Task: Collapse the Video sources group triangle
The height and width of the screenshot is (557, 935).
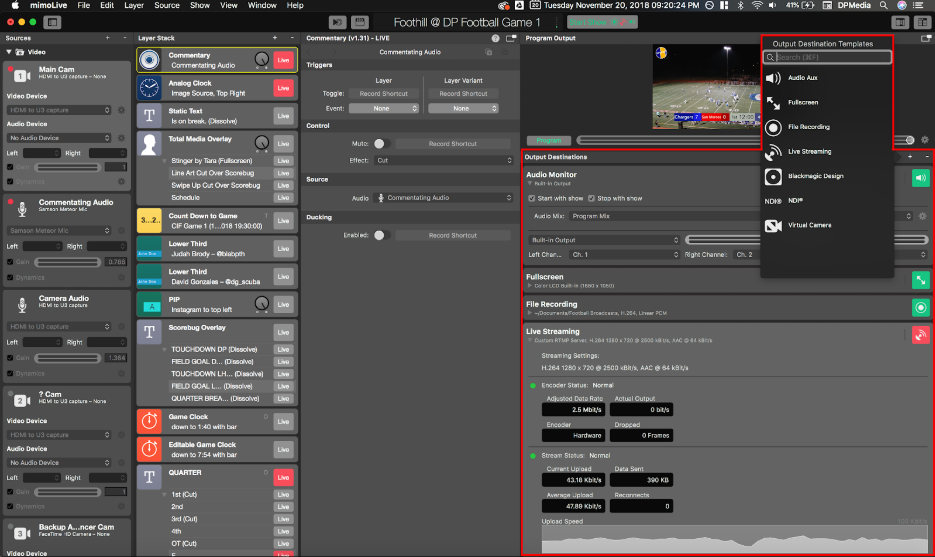Action: [x=9, y=51]
